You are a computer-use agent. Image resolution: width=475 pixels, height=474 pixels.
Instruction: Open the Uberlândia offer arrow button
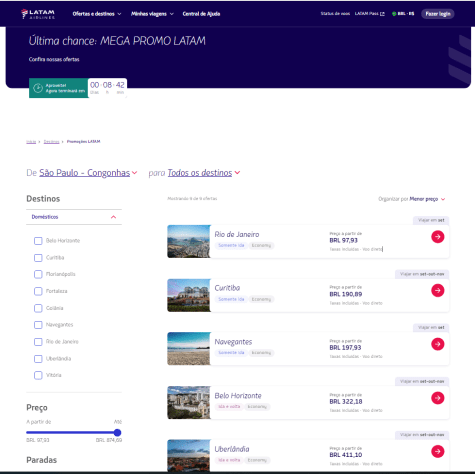tap(438, 451)
